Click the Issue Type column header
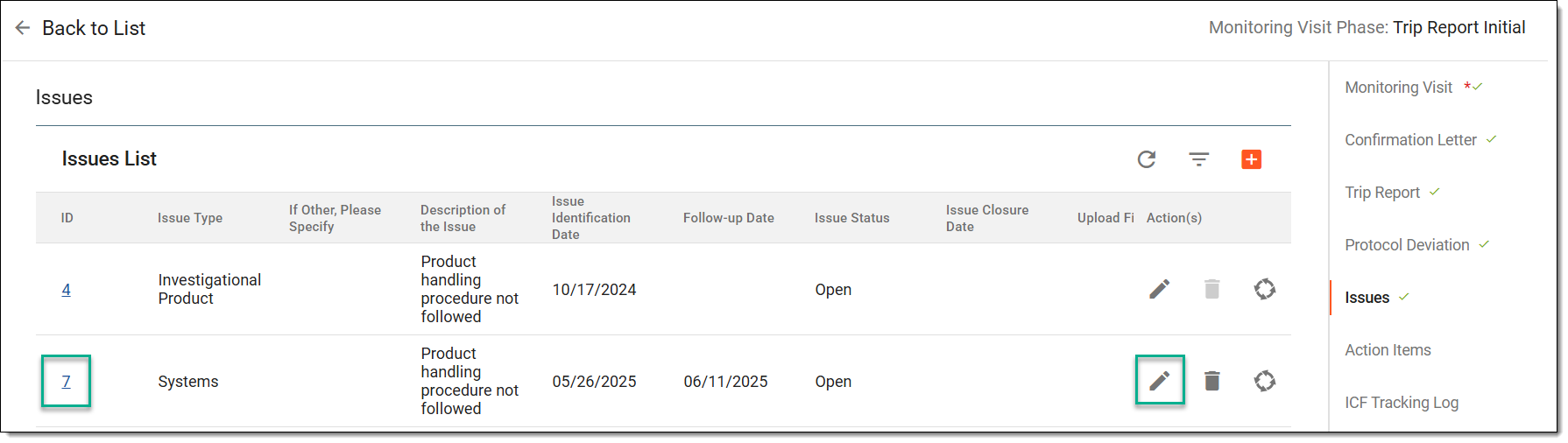The height and width of the screenshot is (443, 1568). pyautogui.click(x=190, y=218)
